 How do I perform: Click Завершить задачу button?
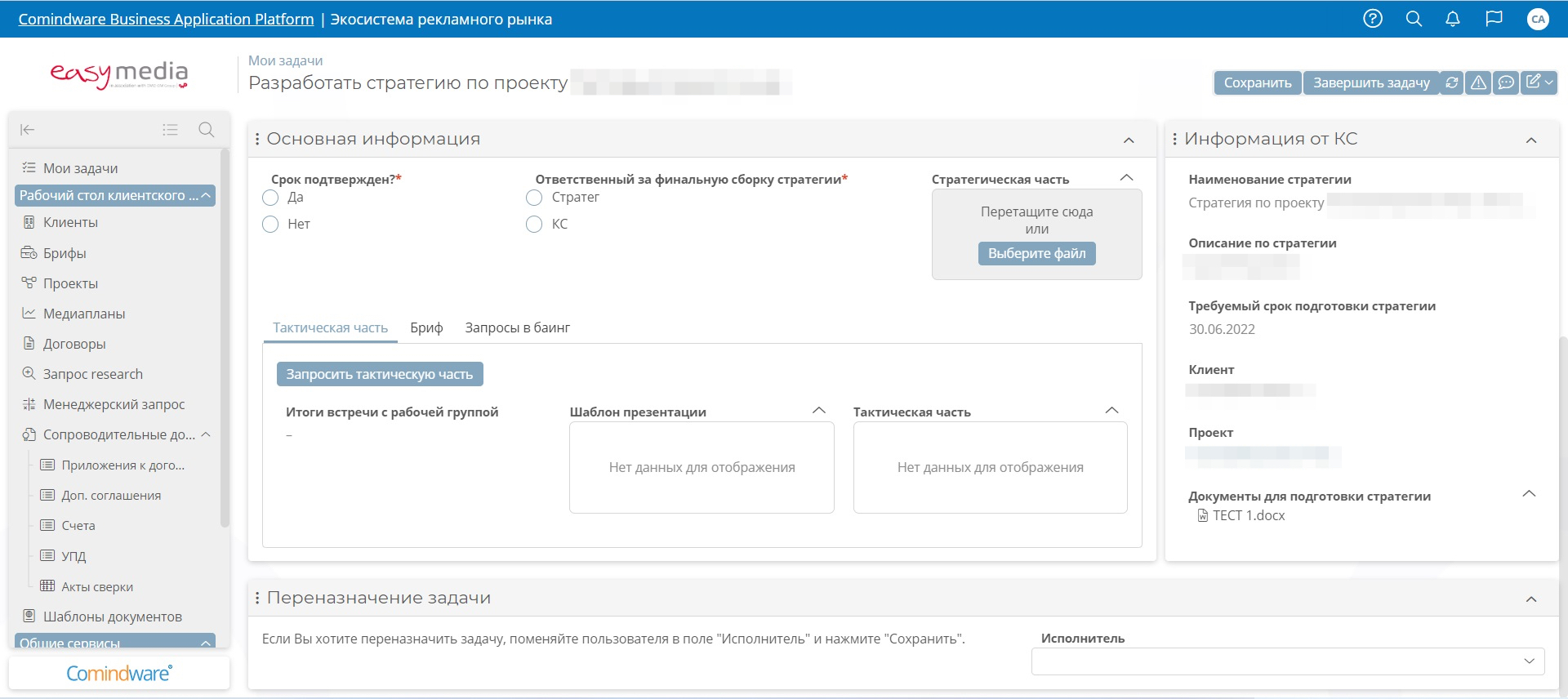pyautogui.click(x=1371, y=82)
